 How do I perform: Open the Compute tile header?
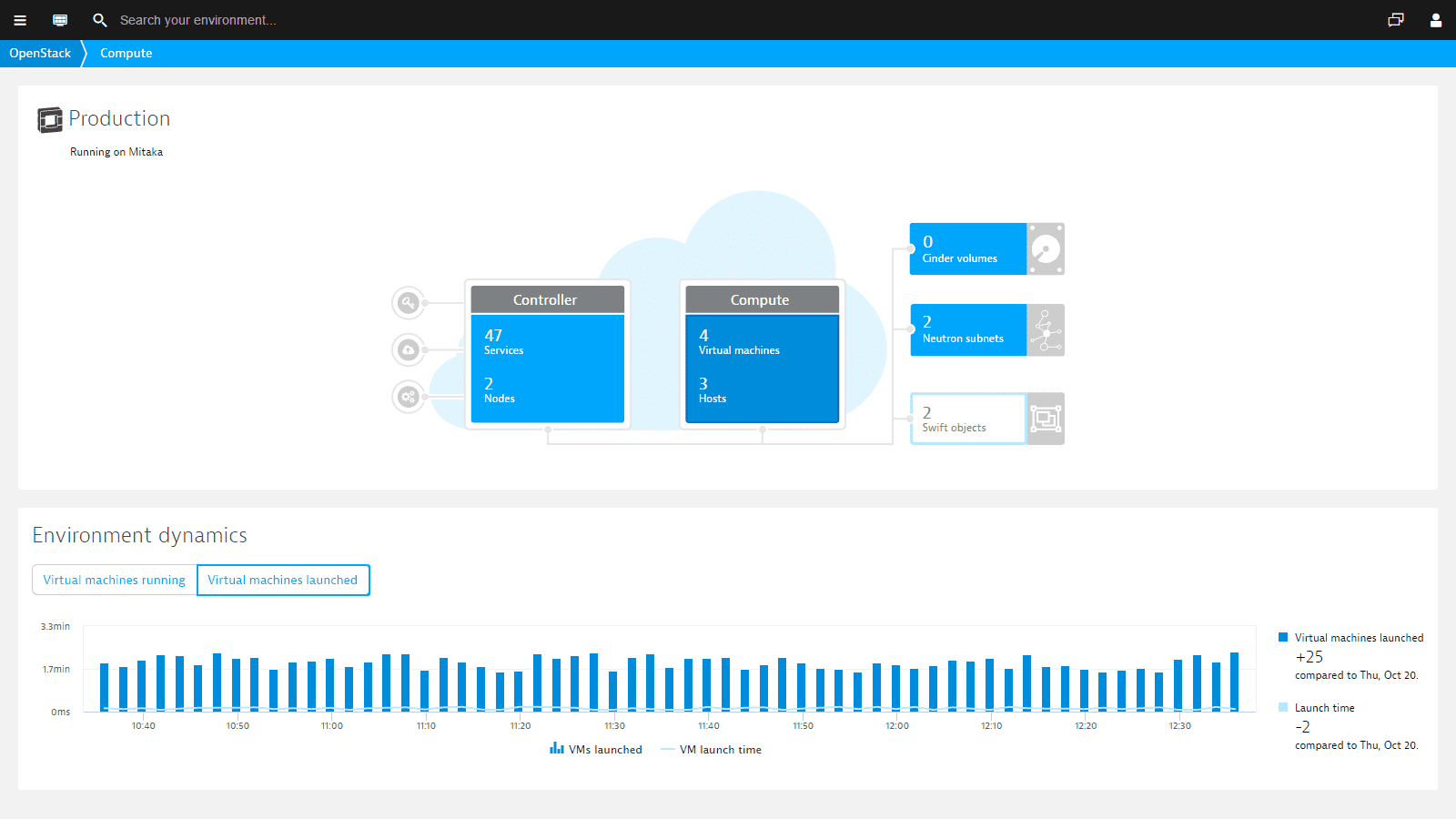coord(762,299)
